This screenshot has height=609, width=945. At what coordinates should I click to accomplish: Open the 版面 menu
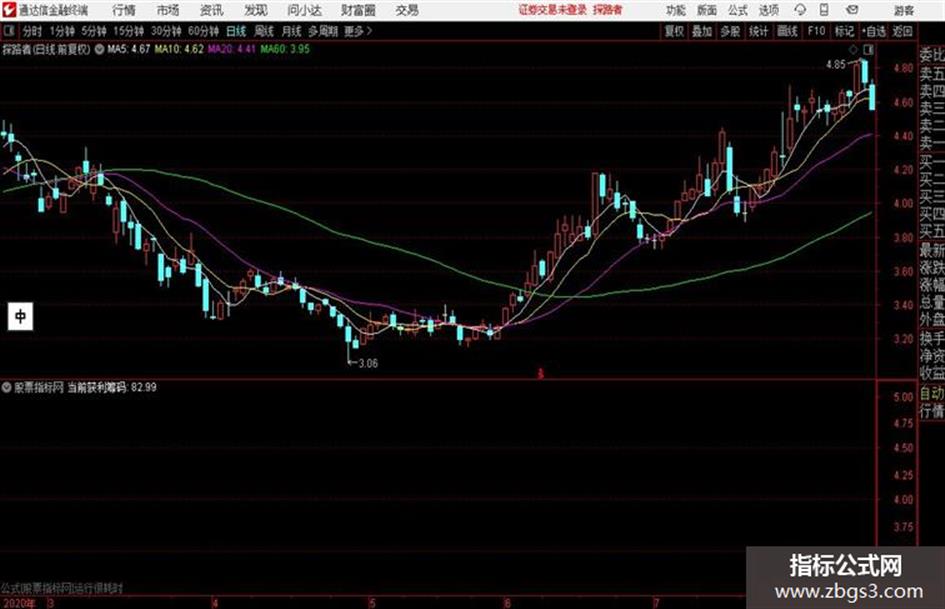pos(707,10)
